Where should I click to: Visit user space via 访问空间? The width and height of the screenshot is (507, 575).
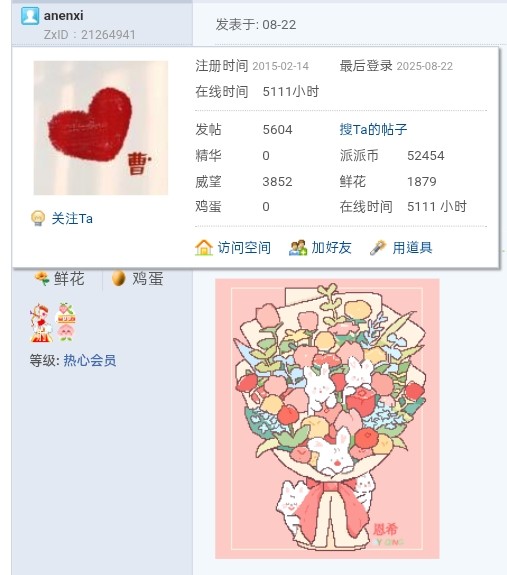pyautogui.click(x=244, y=248)
